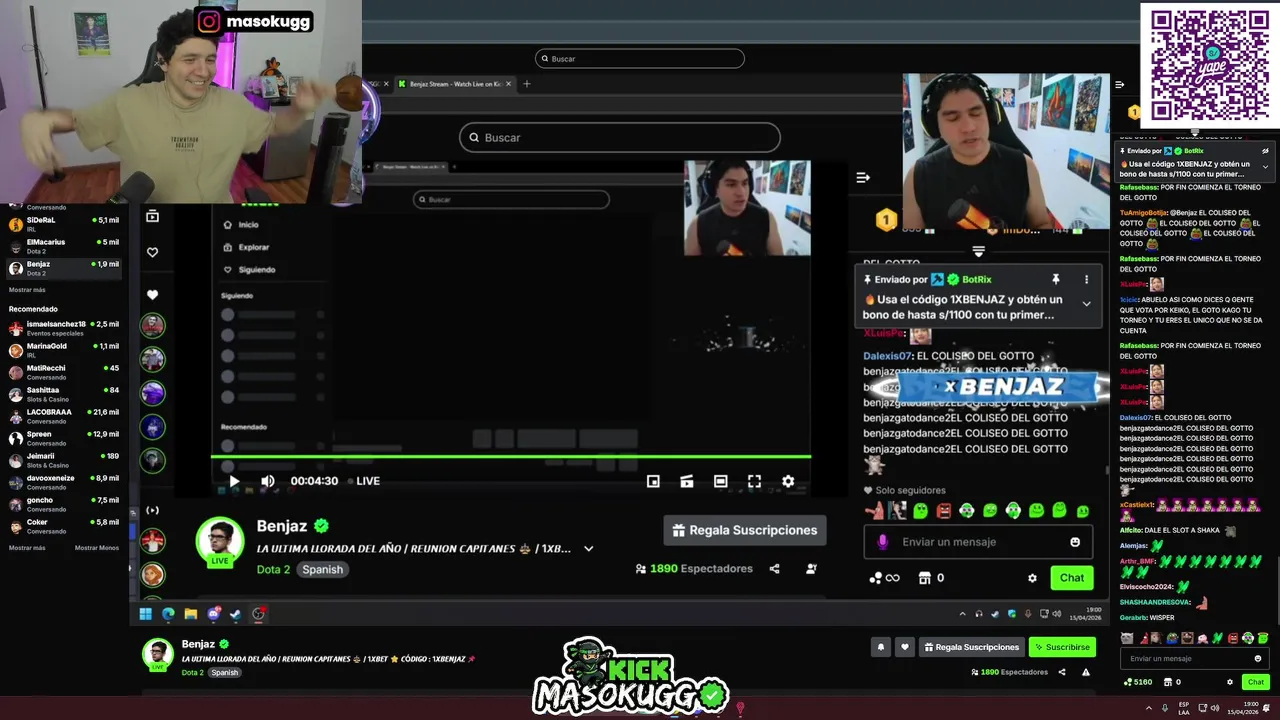Open Siguiendo in the nested Kick sidebar
The width and height of the screenshot is (1280, 720).
(x=250, y=270)
